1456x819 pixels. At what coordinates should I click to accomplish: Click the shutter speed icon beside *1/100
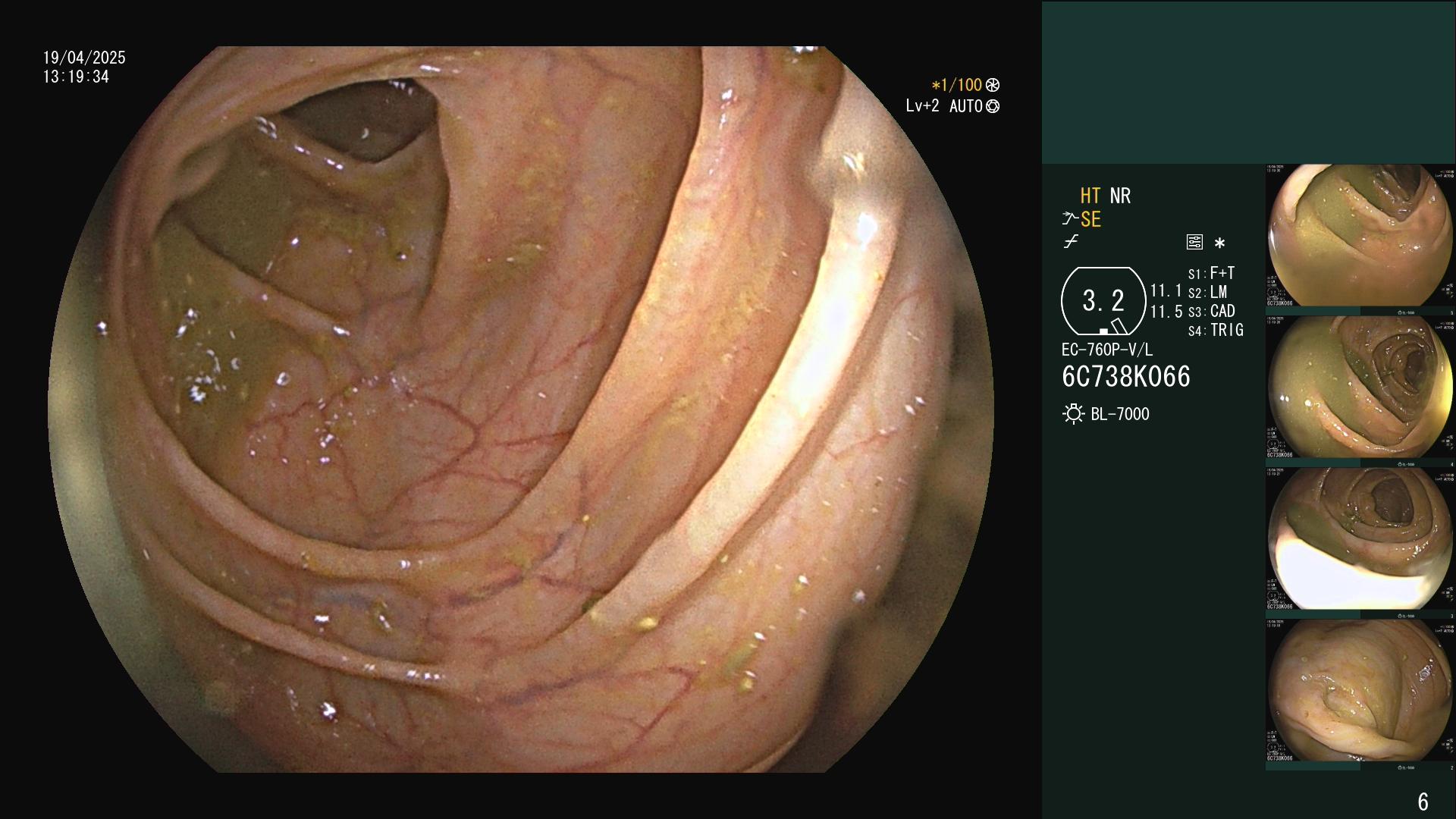[x=993, y=86]
